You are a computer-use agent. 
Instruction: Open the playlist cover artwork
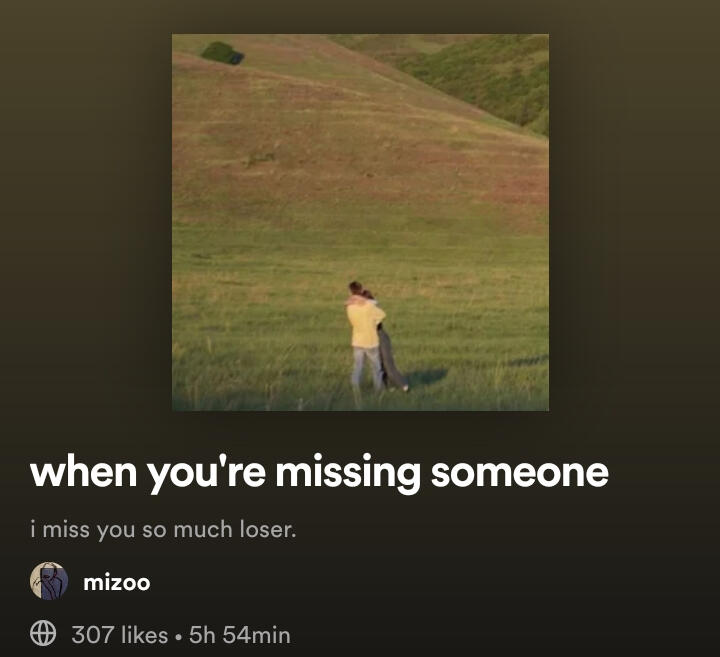pyautogui.click(x=360, y=223)
